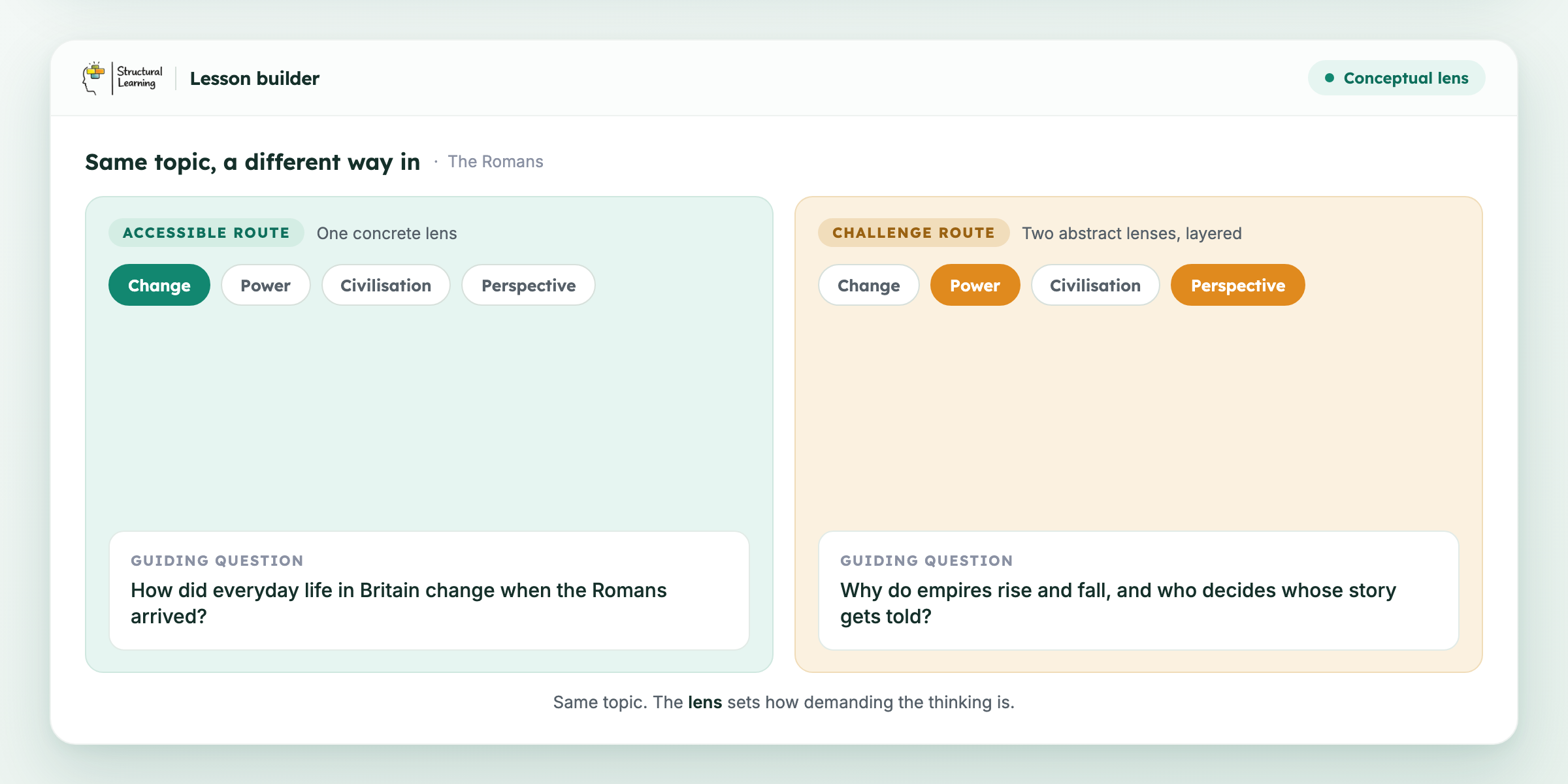1568x784 pixels.
Task: Click the Structural Learning head logo icon
Action: click(93, 78)
